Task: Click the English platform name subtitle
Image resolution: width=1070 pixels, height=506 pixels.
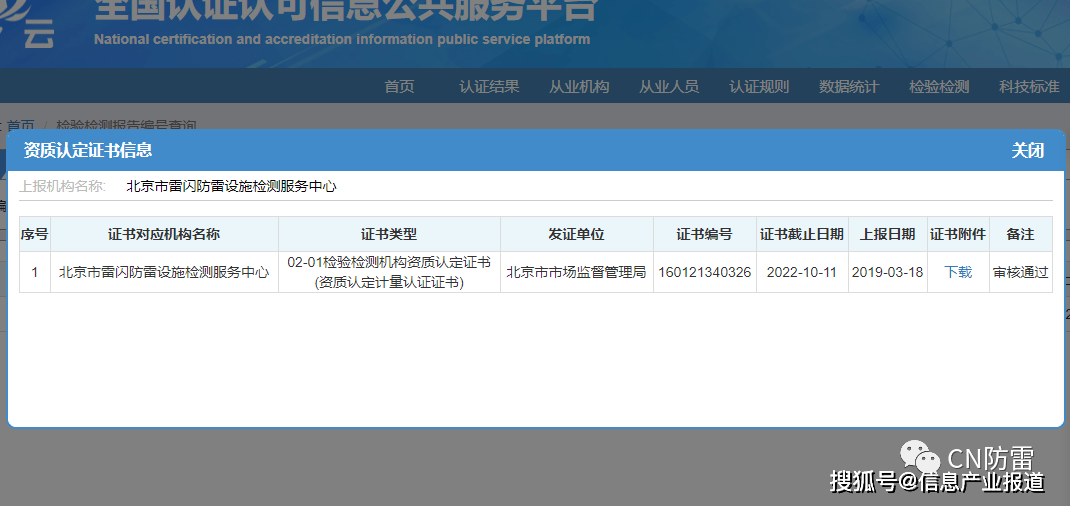Action: [342, 39]
